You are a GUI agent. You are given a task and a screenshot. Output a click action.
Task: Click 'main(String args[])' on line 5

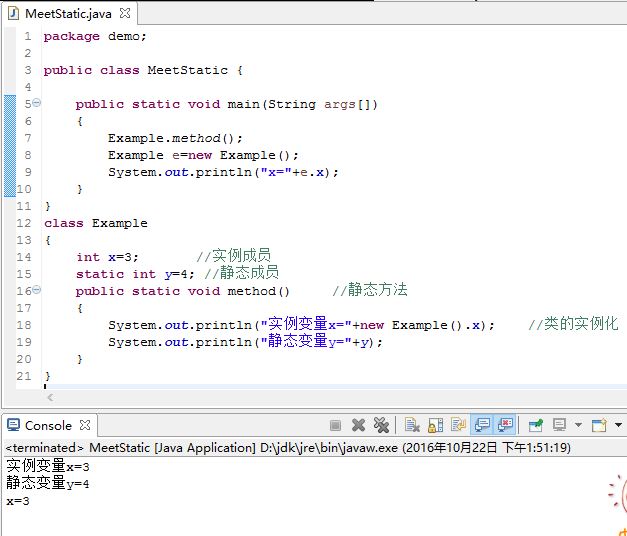tap(303, 104)
